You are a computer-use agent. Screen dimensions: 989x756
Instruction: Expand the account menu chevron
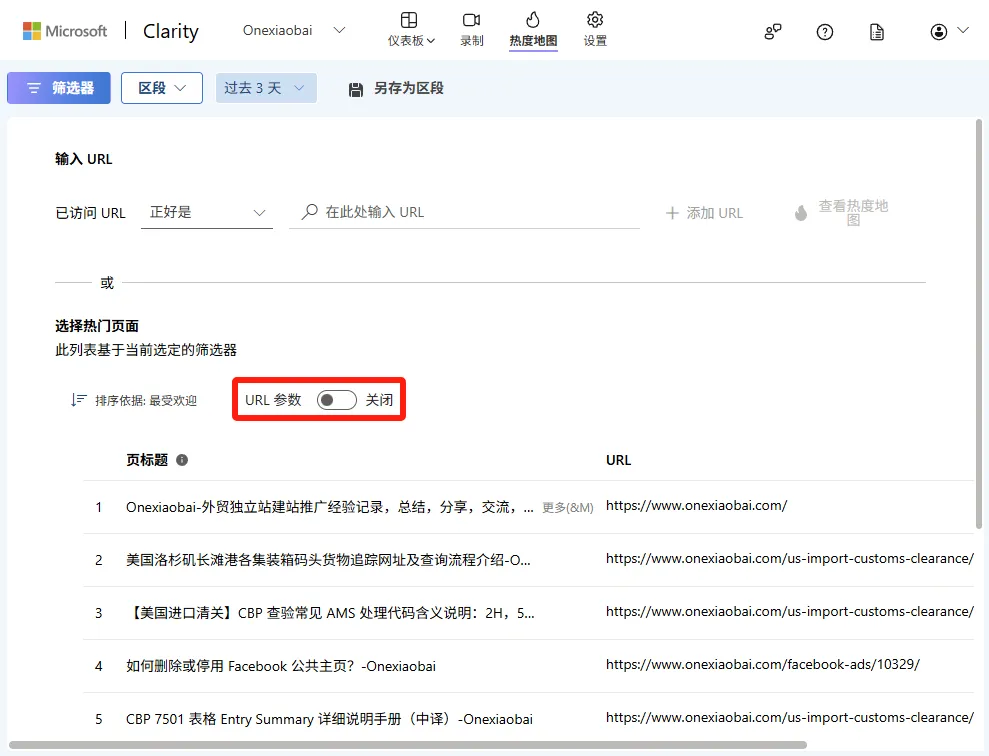coord(963,30)
